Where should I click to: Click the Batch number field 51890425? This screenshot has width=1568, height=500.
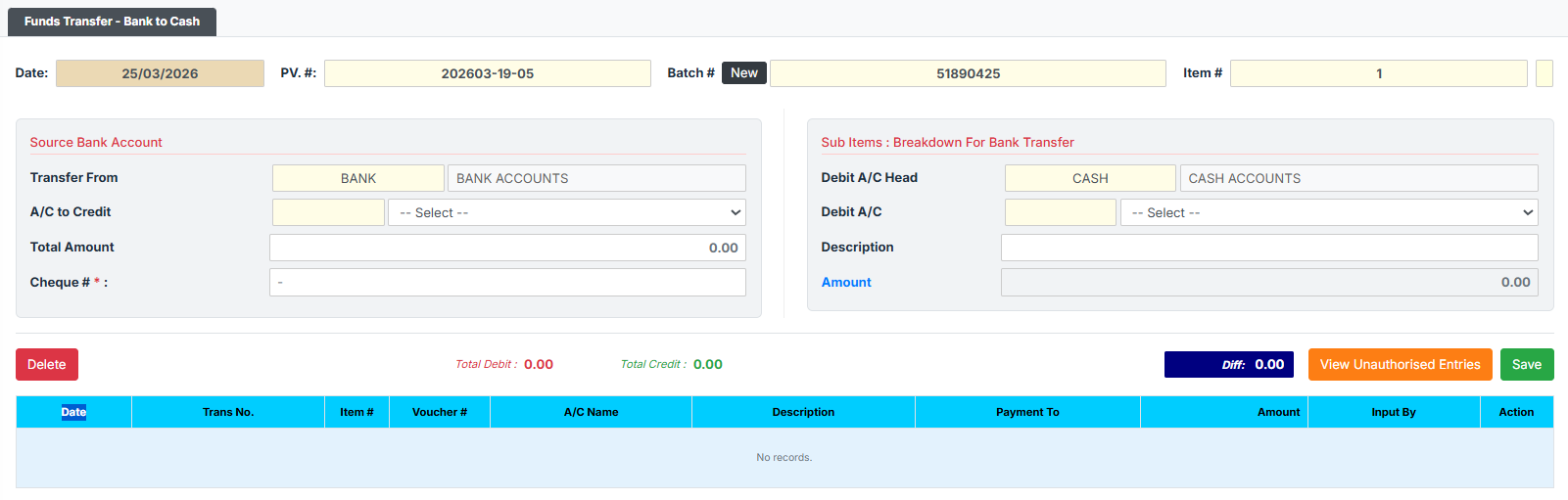tap(968, 73)
